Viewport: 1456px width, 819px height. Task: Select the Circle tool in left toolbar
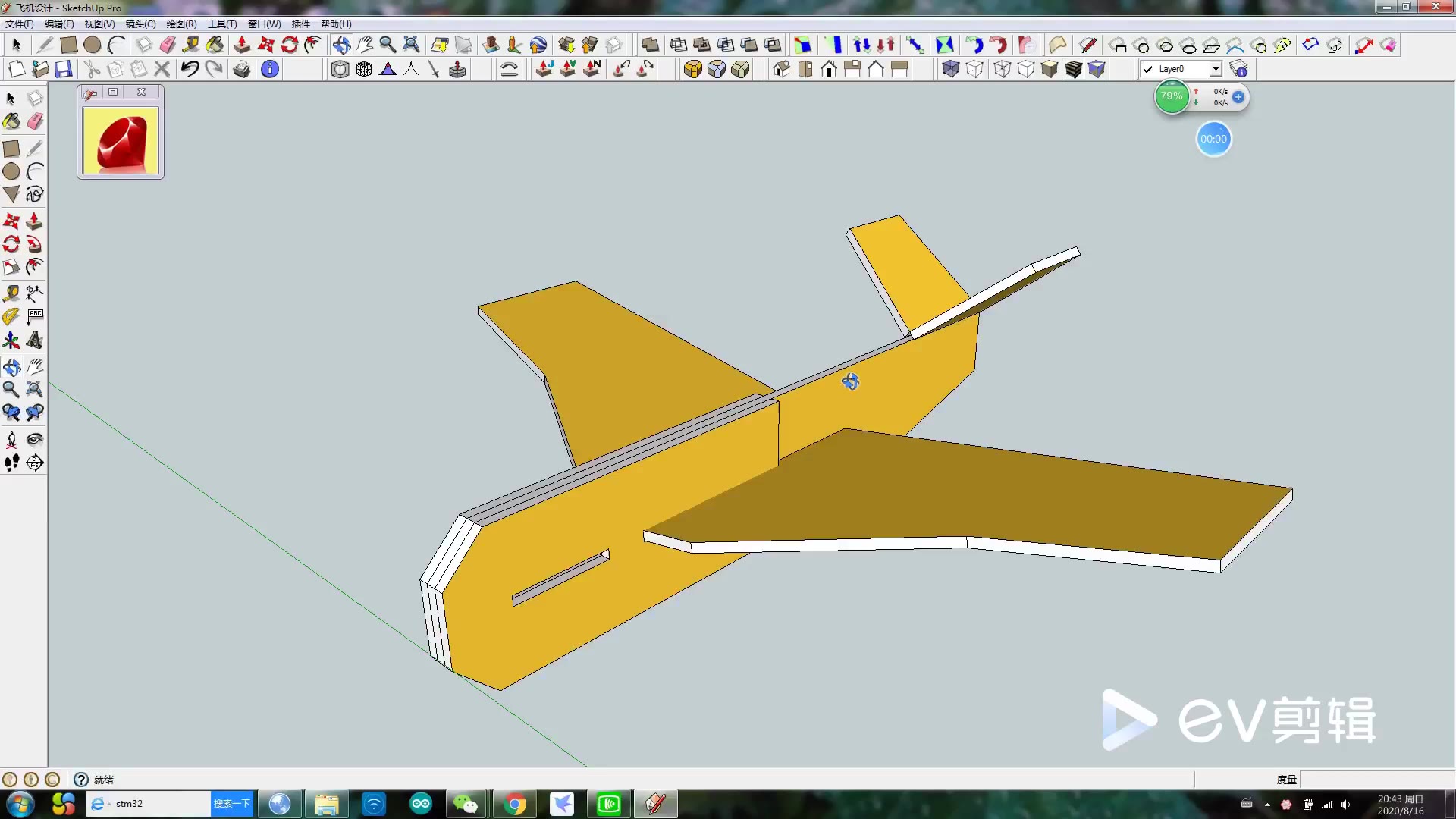point(11,171)
